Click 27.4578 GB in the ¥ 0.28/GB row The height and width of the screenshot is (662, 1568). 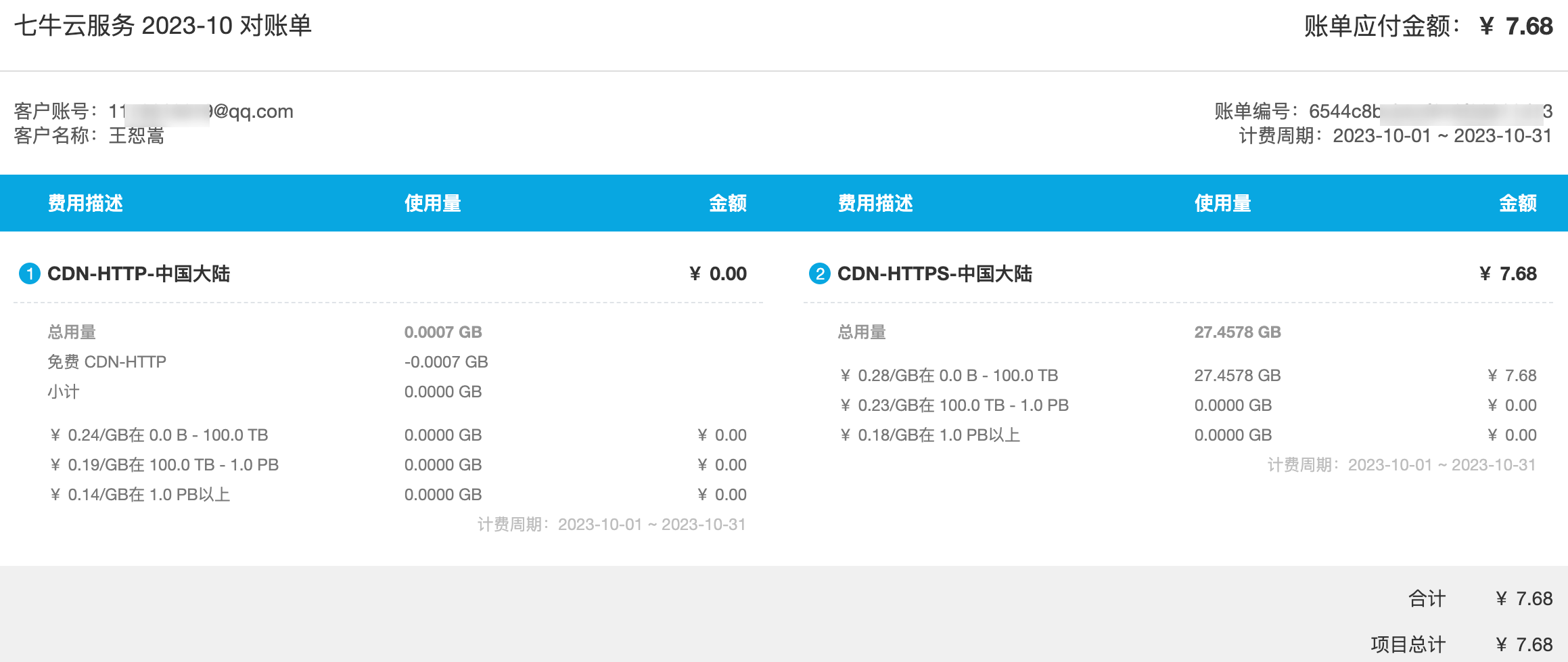coord(1238,375)
